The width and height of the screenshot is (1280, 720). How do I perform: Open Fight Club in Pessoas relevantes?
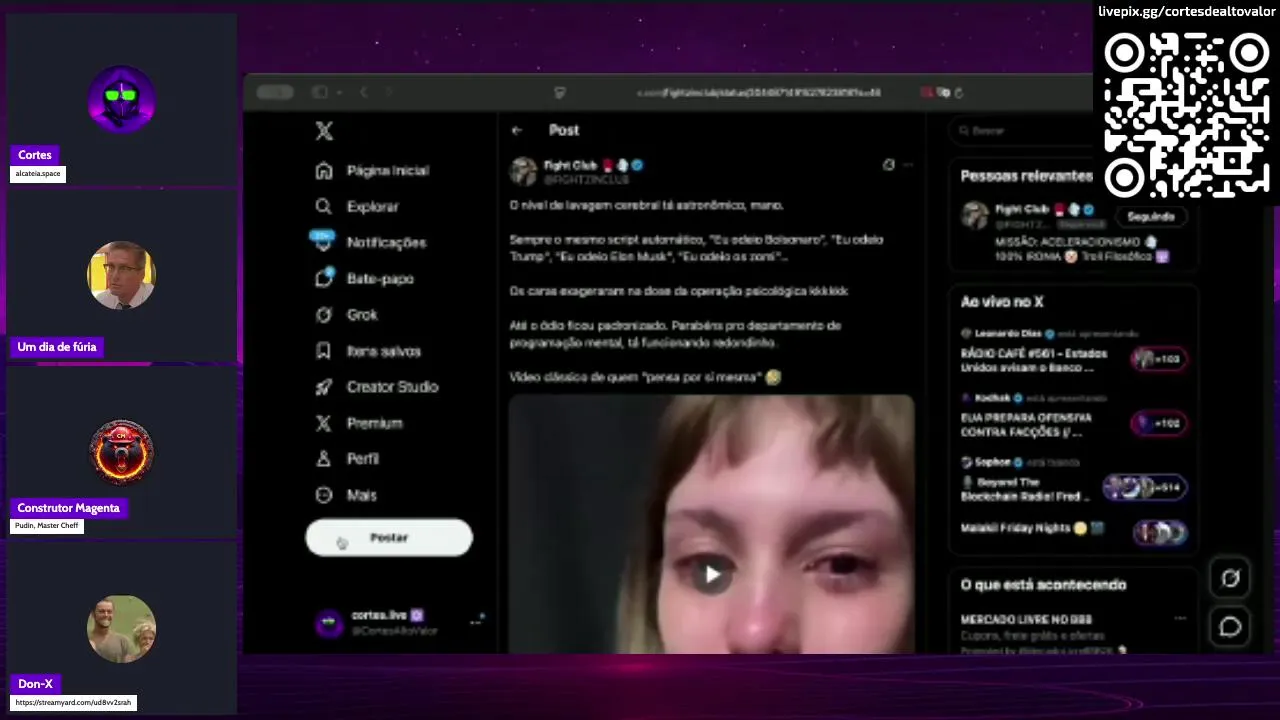click(x=1020, y=210)
